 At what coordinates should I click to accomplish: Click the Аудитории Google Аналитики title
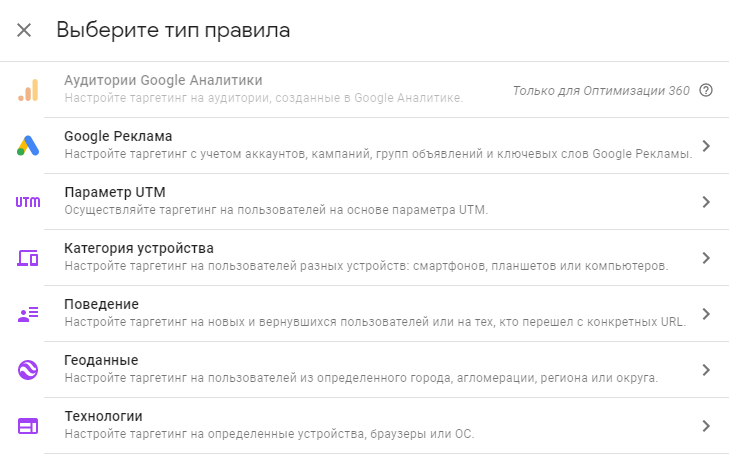click(163, 80)
